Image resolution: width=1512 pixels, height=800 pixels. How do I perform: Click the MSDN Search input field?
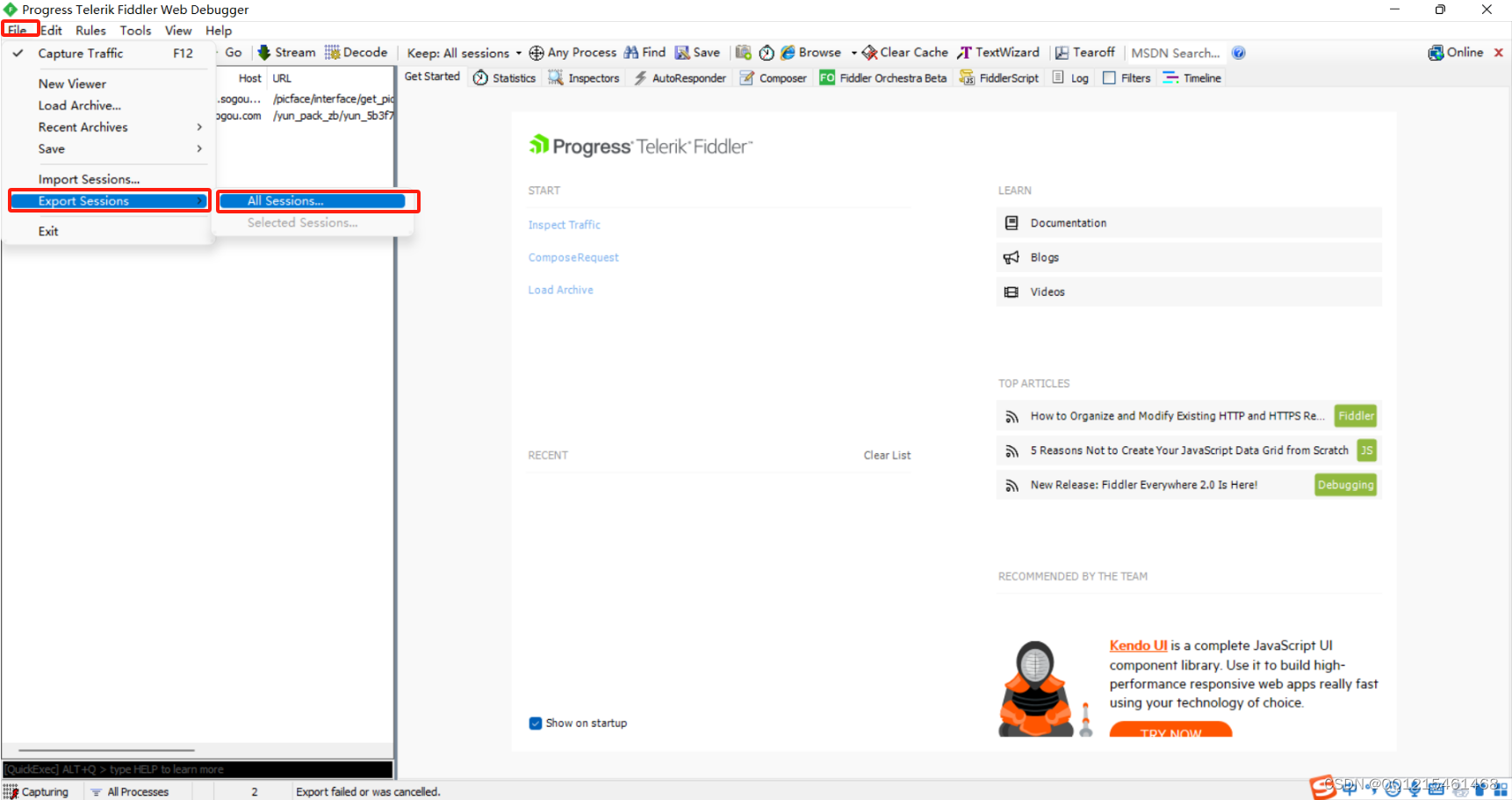1177,54
